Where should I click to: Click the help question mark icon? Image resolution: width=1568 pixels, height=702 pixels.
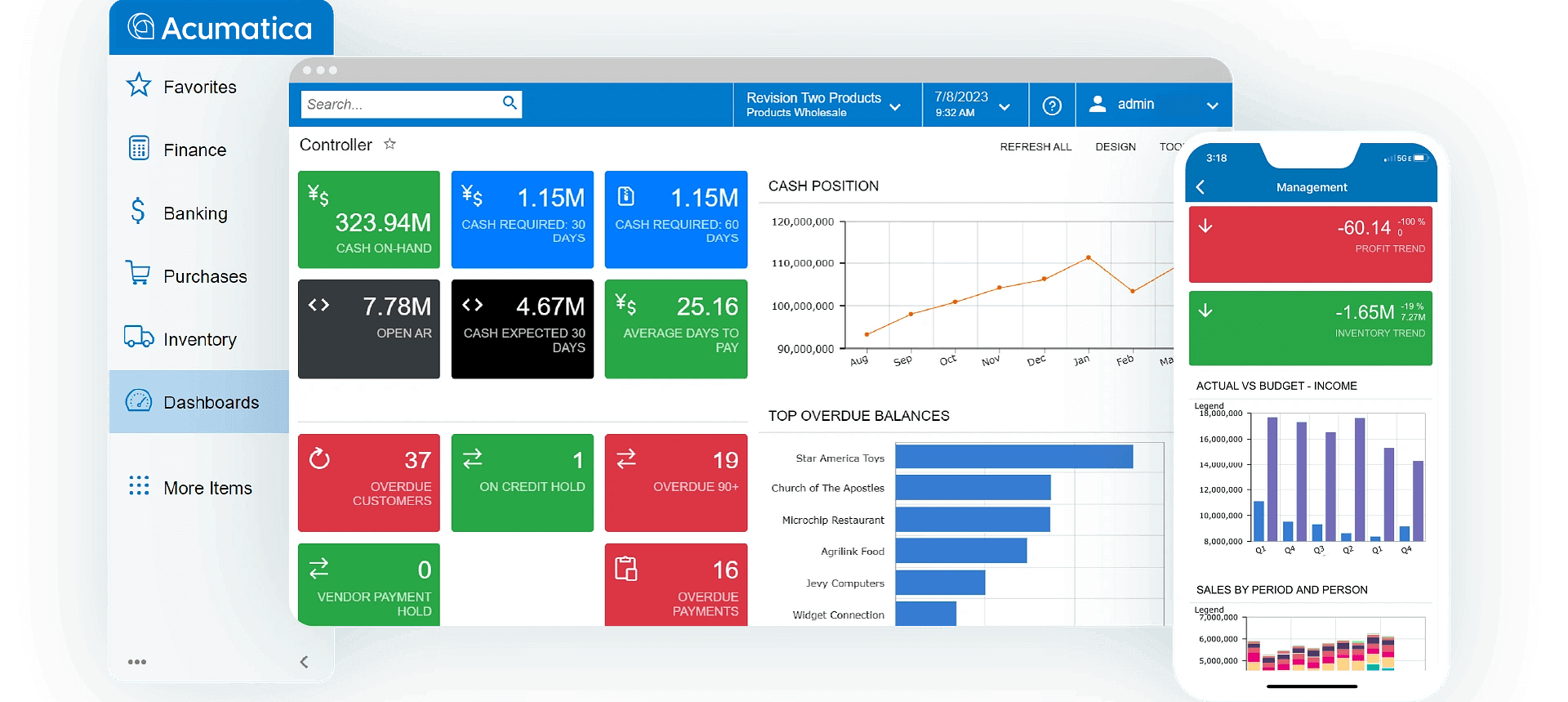[1052, 105]
